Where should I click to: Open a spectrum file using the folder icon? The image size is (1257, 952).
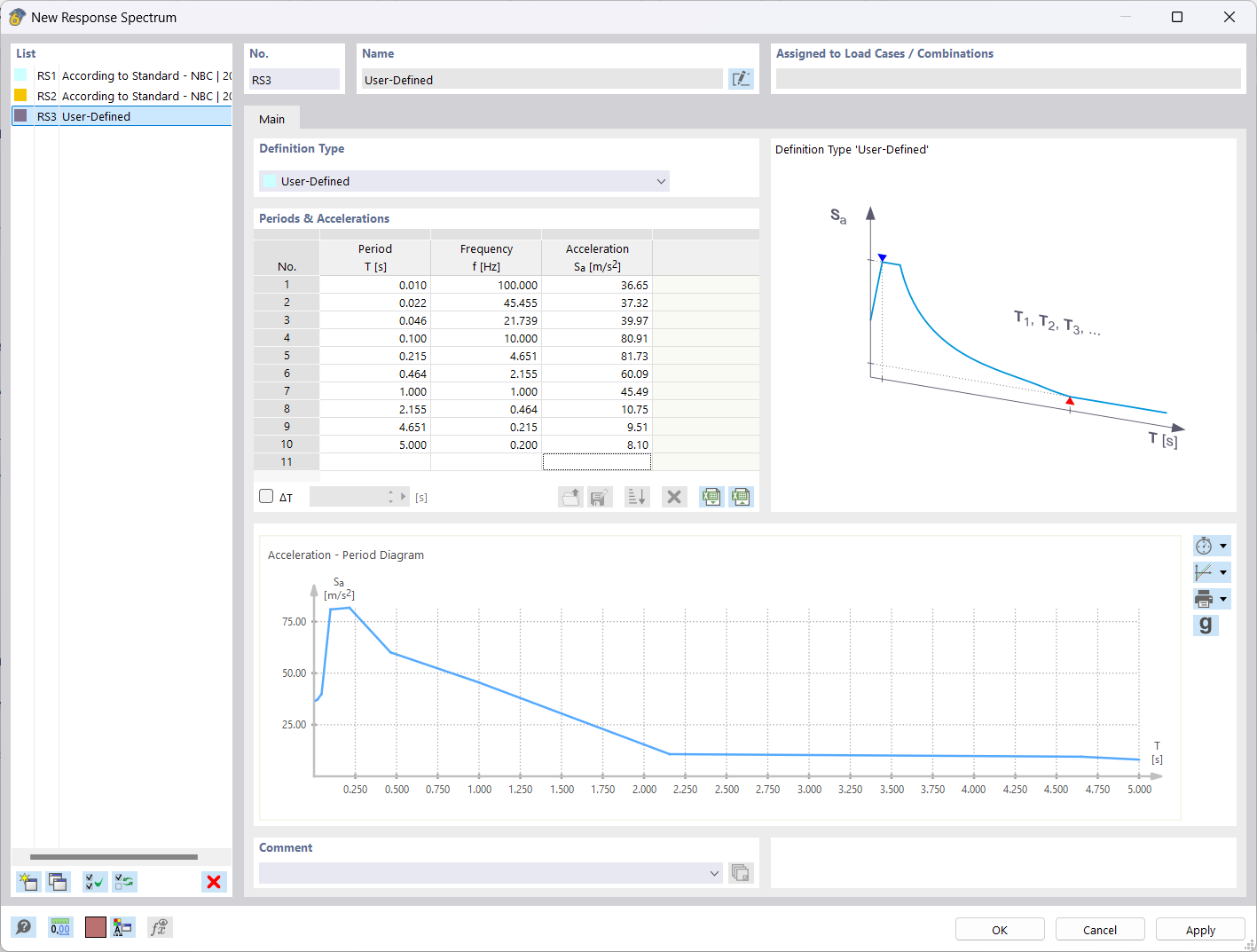pos(570,497)
